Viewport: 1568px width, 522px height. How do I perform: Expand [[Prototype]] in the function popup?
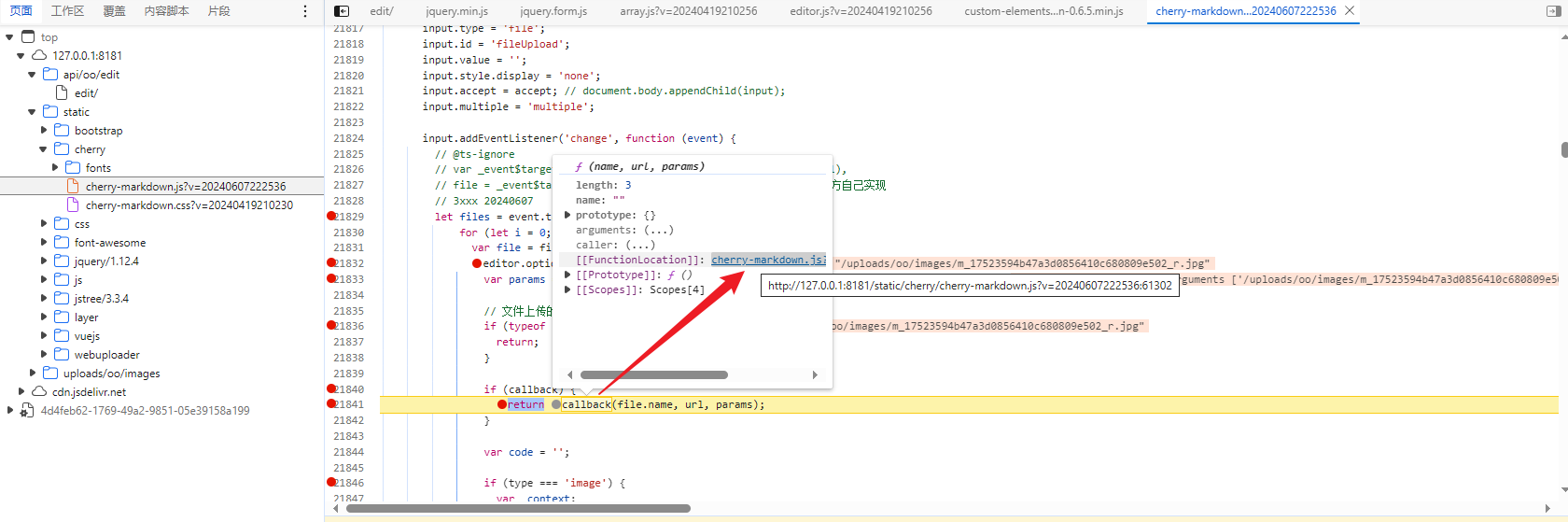[567, 275]
